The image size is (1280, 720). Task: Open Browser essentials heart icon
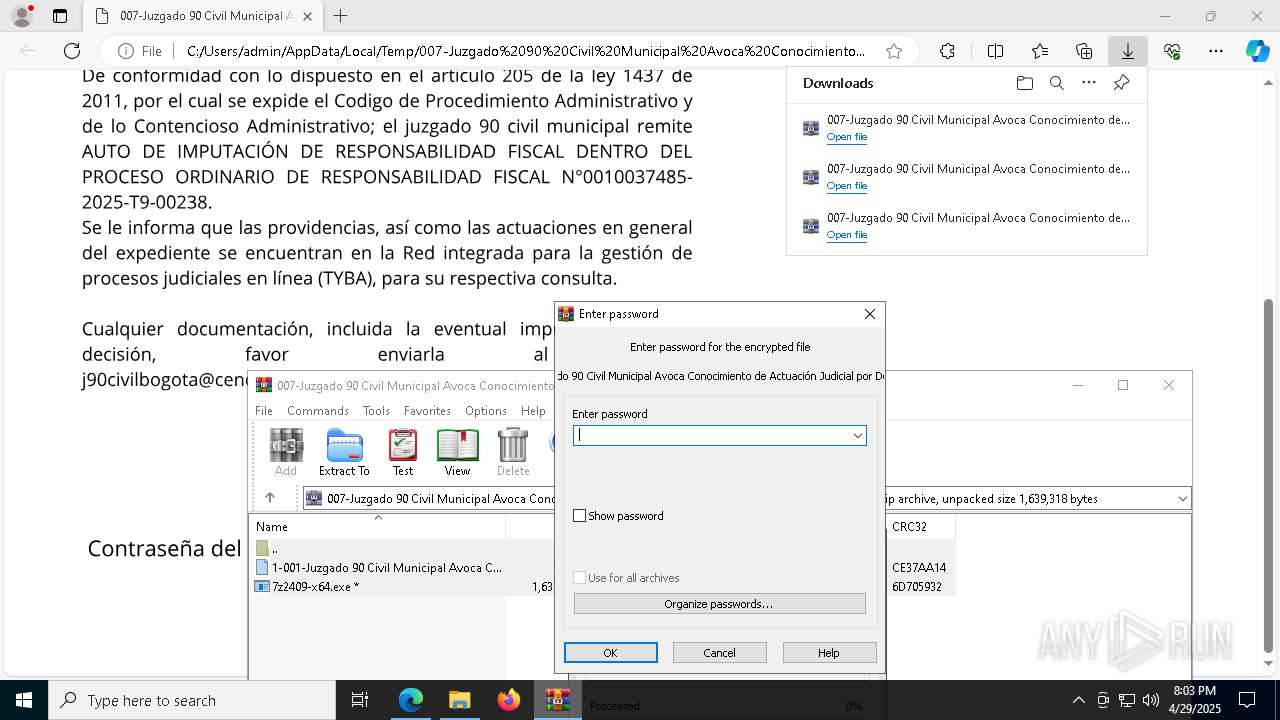1172,51
